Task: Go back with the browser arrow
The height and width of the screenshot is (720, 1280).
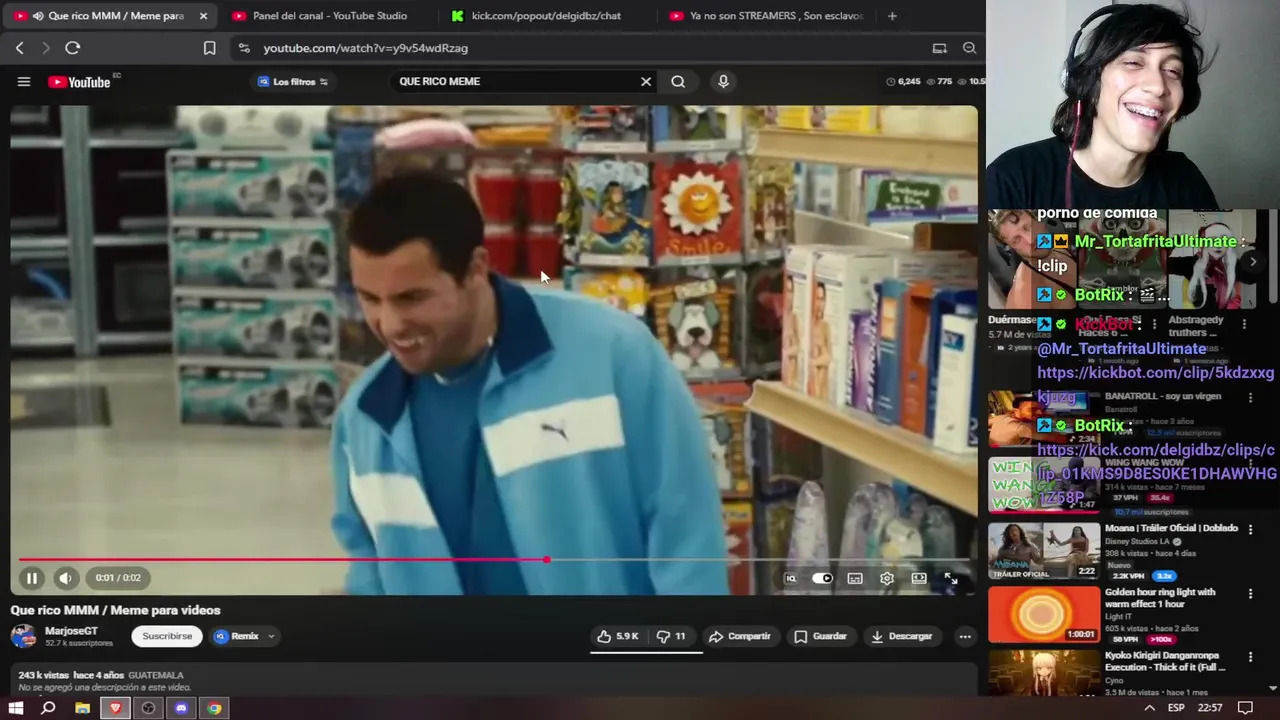Action: pyautogui.click(x=19, y=48)
